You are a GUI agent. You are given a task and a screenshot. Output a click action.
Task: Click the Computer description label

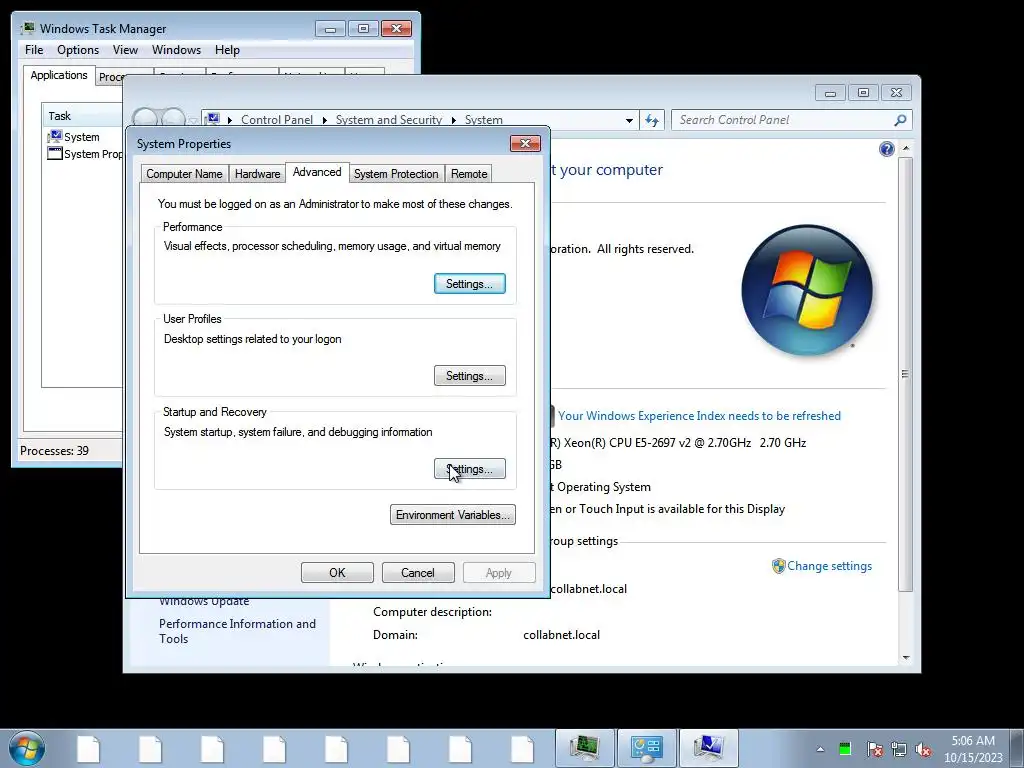[x=432, y=612]
